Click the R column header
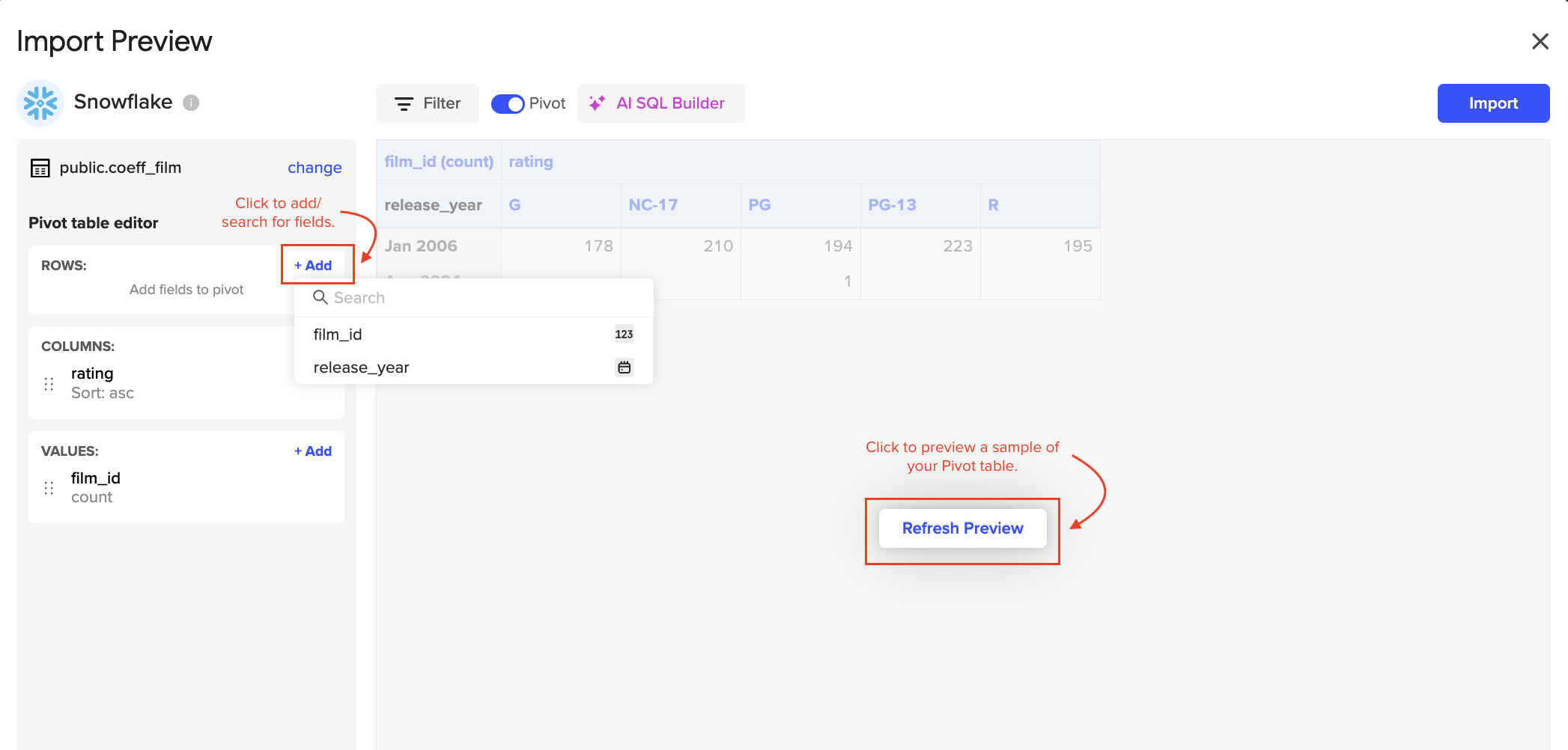1568x750 pixels. [1040, 205]
